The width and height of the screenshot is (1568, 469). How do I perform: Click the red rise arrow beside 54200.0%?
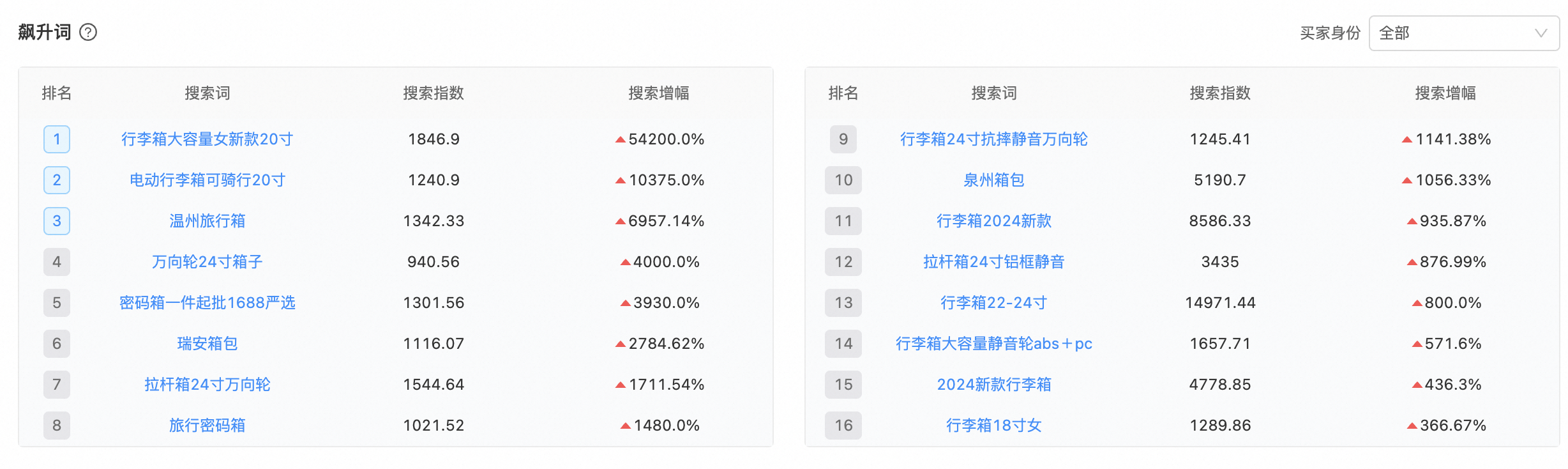[620, 139]
